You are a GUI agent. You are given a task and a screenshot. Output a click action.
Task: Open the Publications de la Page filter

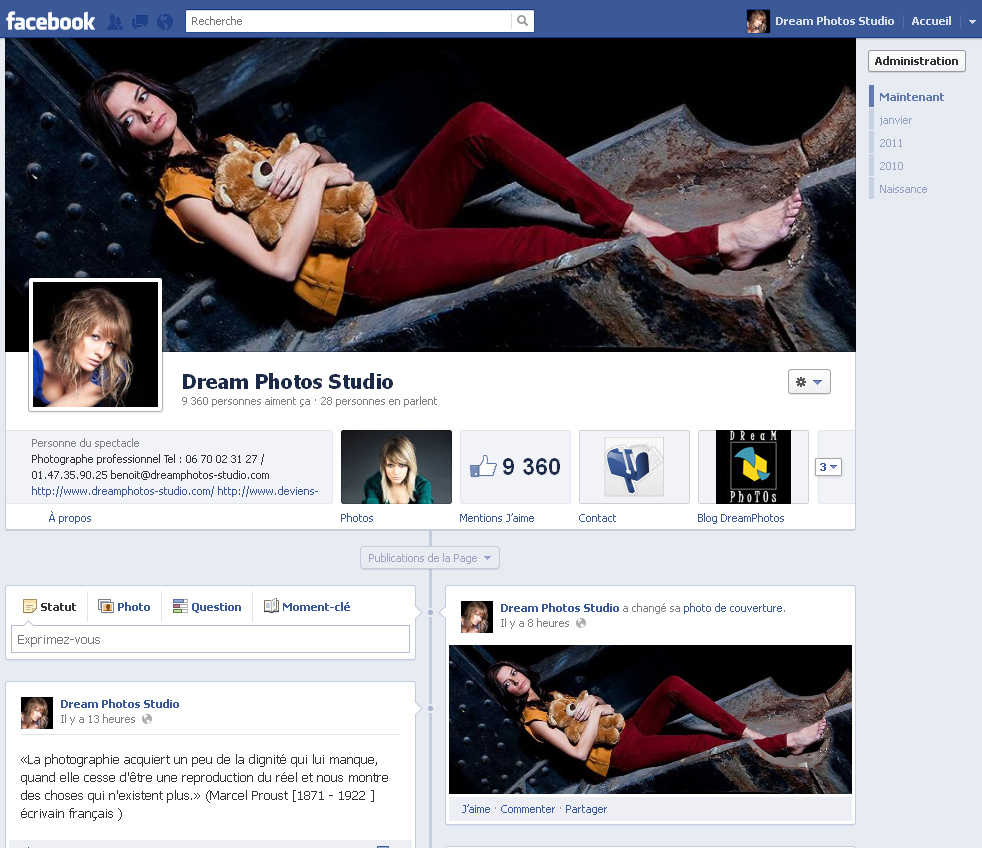coord(430,558)
